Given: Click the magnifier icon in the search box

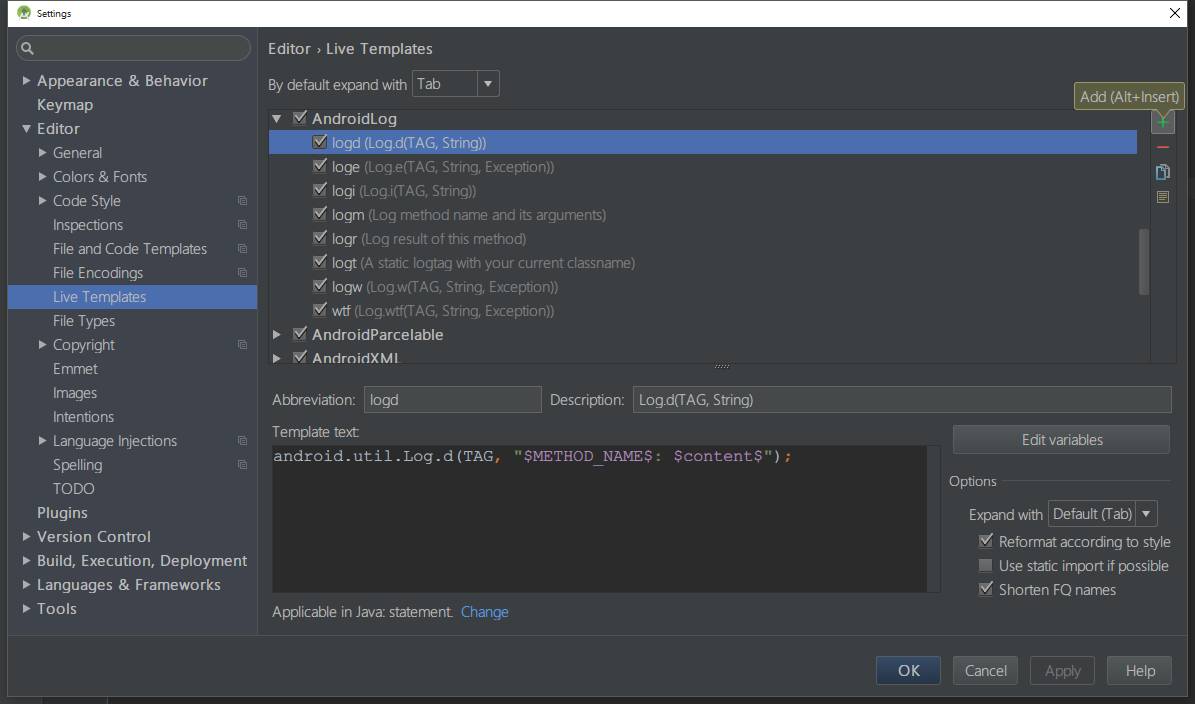Looking at the screenshot, I should coord(27,48).
